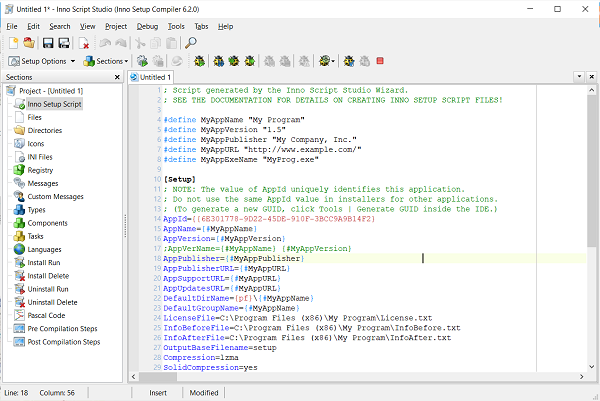Open the Uninstall Delete section
The width and height of the screenshot is (600, 401).
52,302
